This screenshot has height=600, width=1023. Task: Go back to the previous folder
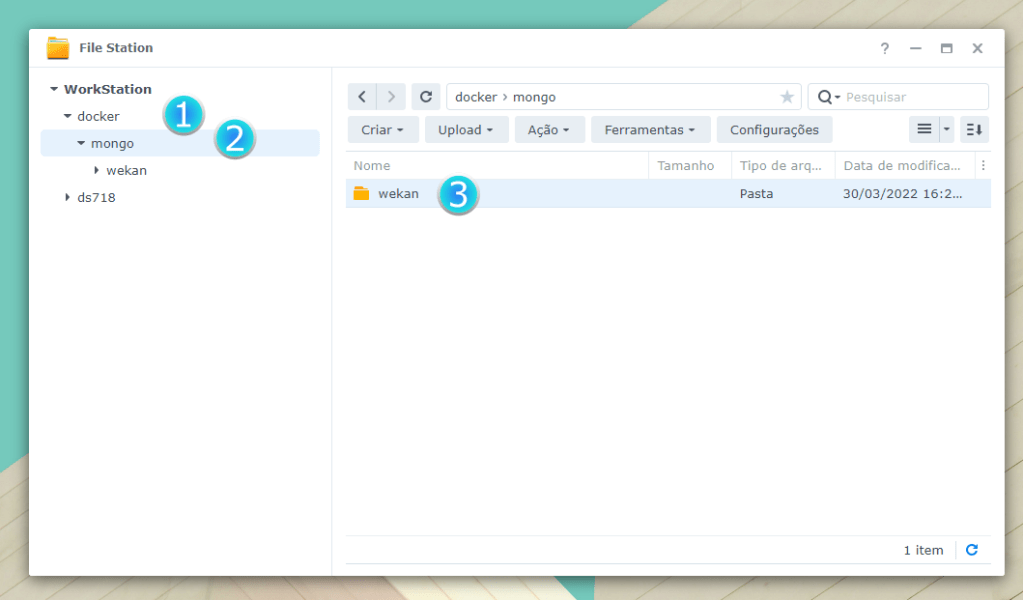(361, 97)
